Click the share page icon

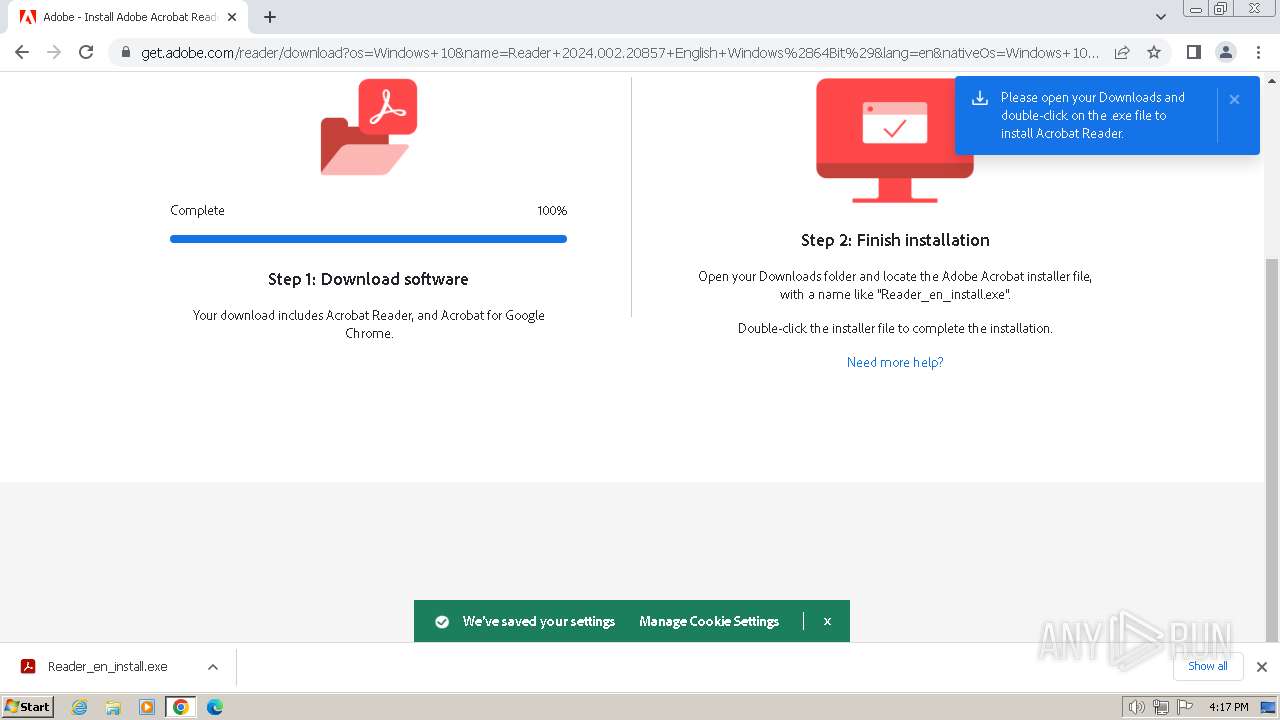[x=1122, y=52]
